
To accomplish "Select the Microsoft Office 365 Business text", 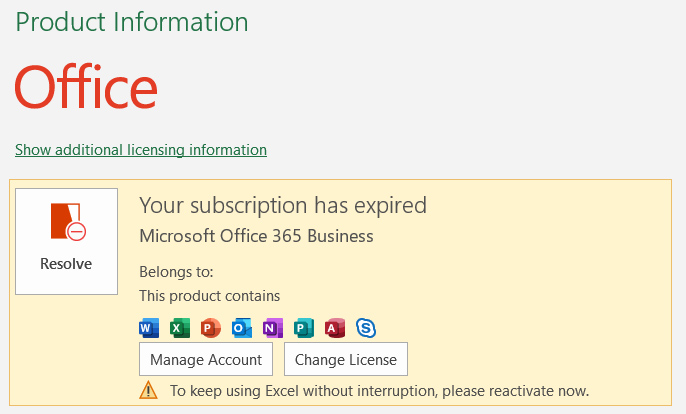I will 256,236.
